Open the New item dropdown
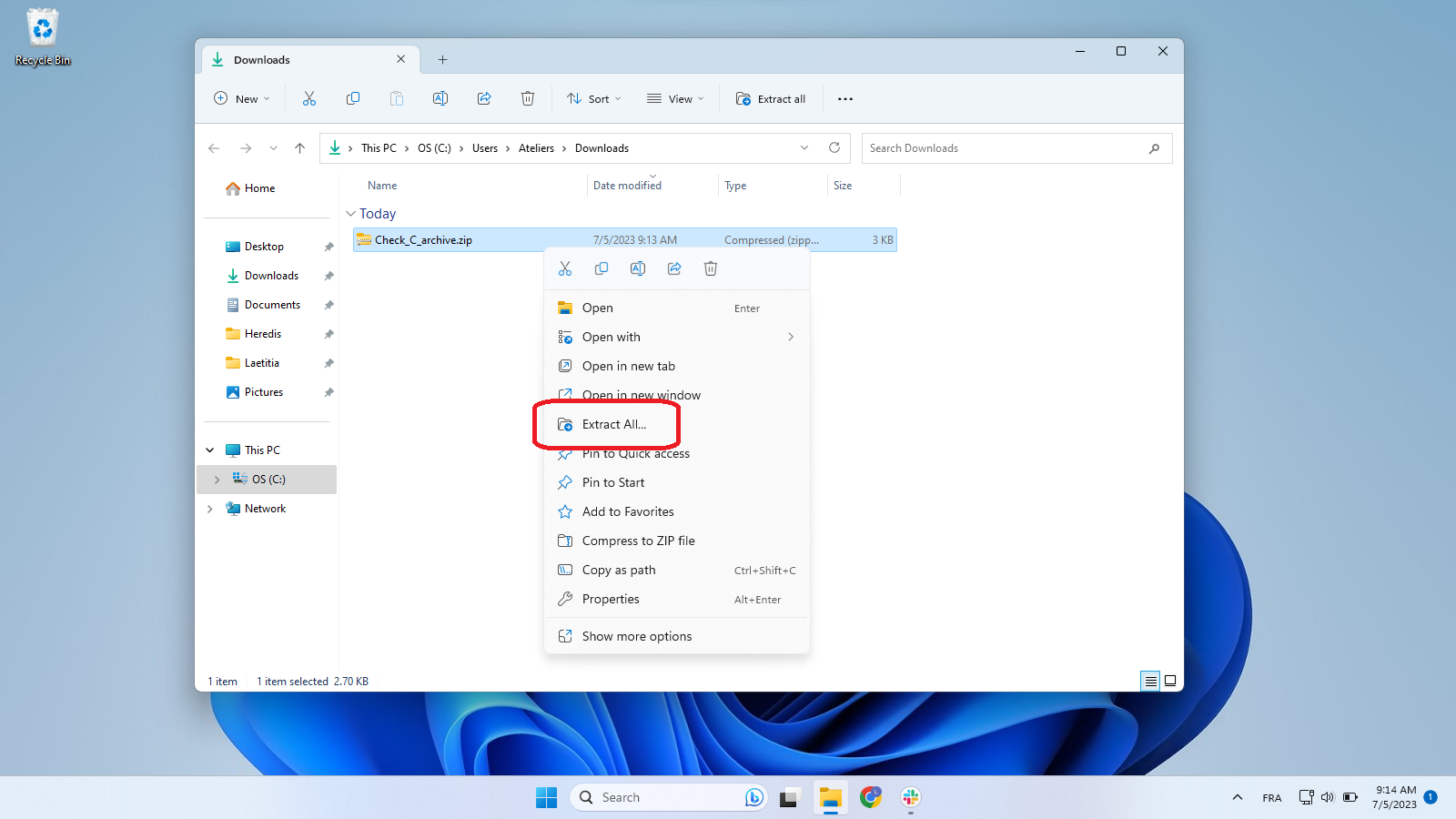Viewport: 1456px width, 819px height. coord(242,99)
